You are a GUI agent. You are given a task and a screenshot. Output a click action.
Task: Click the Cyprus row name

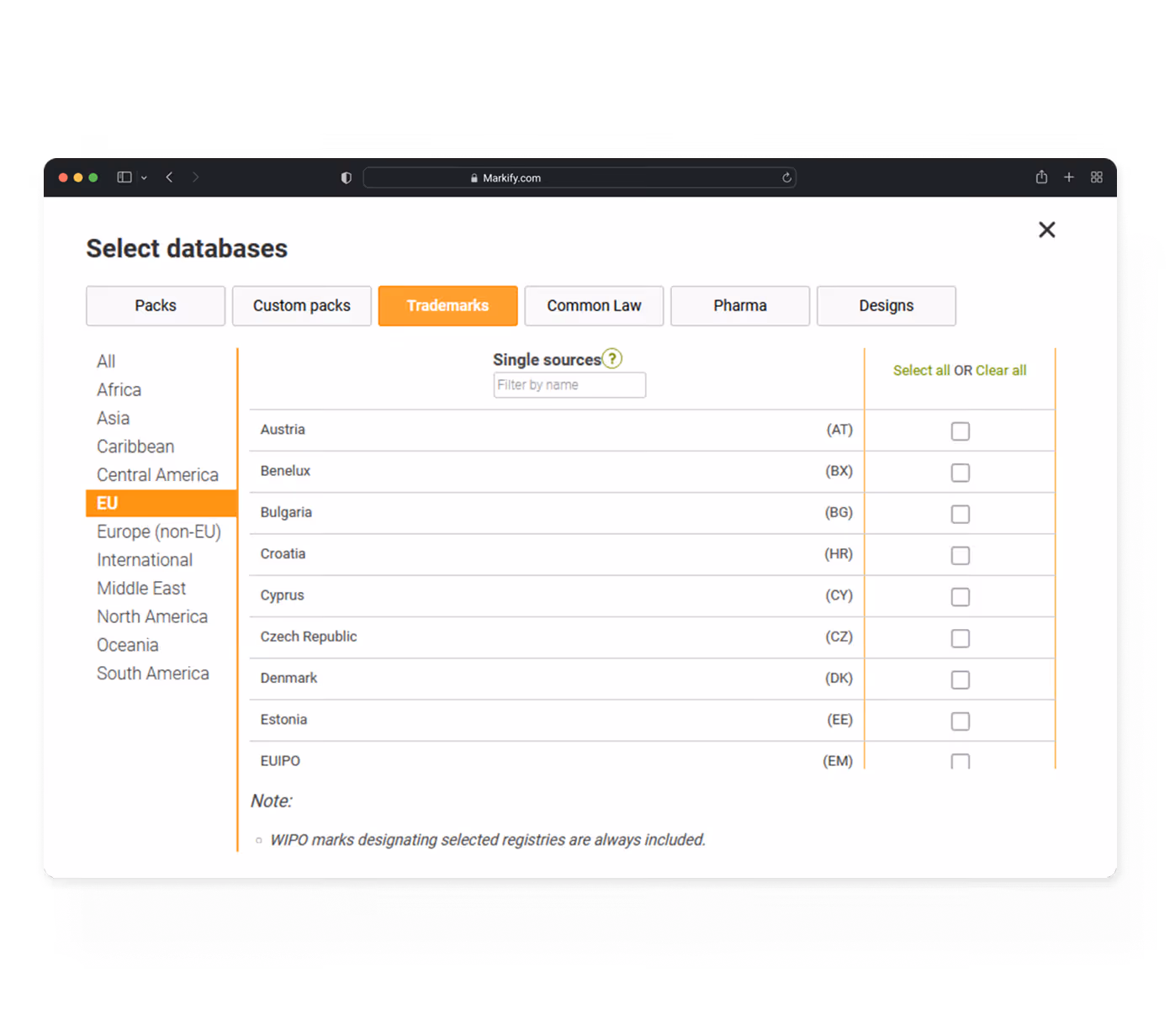coord(283,595)
